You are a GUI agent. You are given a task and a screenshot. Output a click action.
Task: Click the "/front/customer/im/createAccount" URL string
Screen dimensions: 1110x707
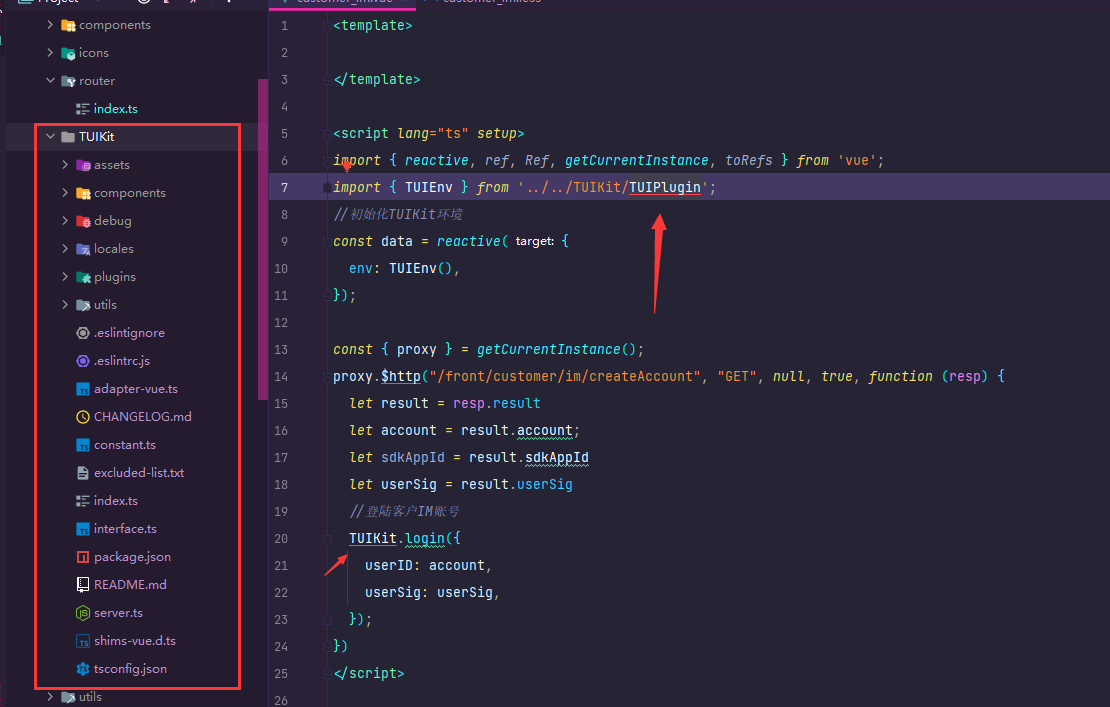tap(564, 377)
